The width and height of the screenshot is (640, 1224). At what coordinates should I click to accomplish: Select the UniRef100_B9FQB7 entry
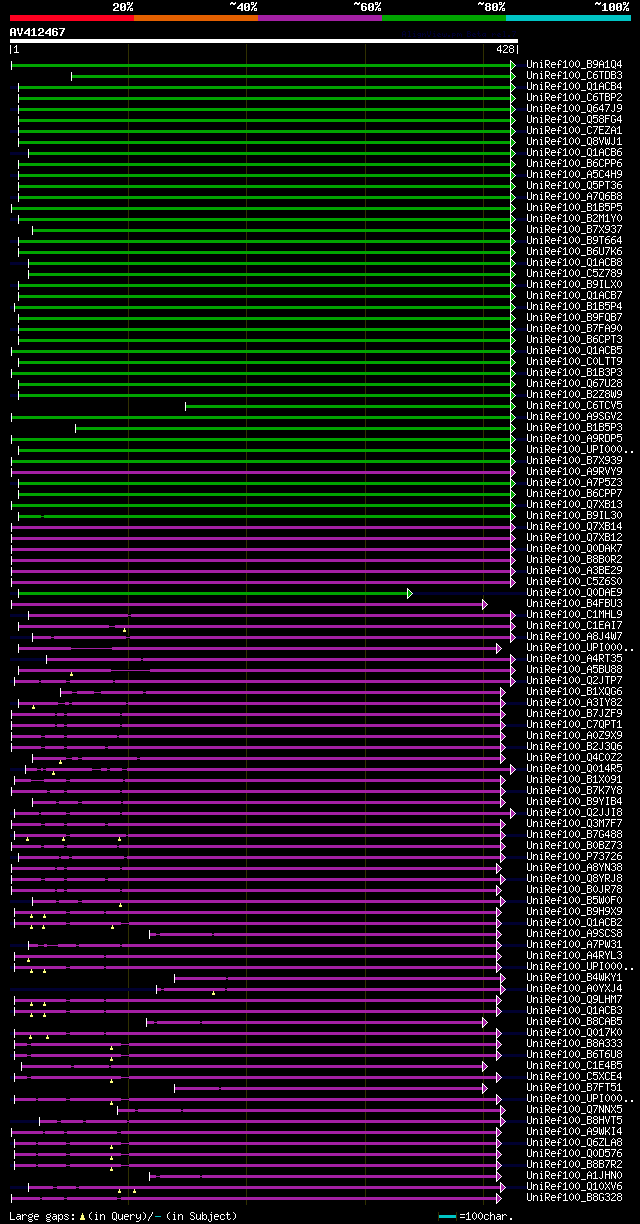(x=574, y=317)
